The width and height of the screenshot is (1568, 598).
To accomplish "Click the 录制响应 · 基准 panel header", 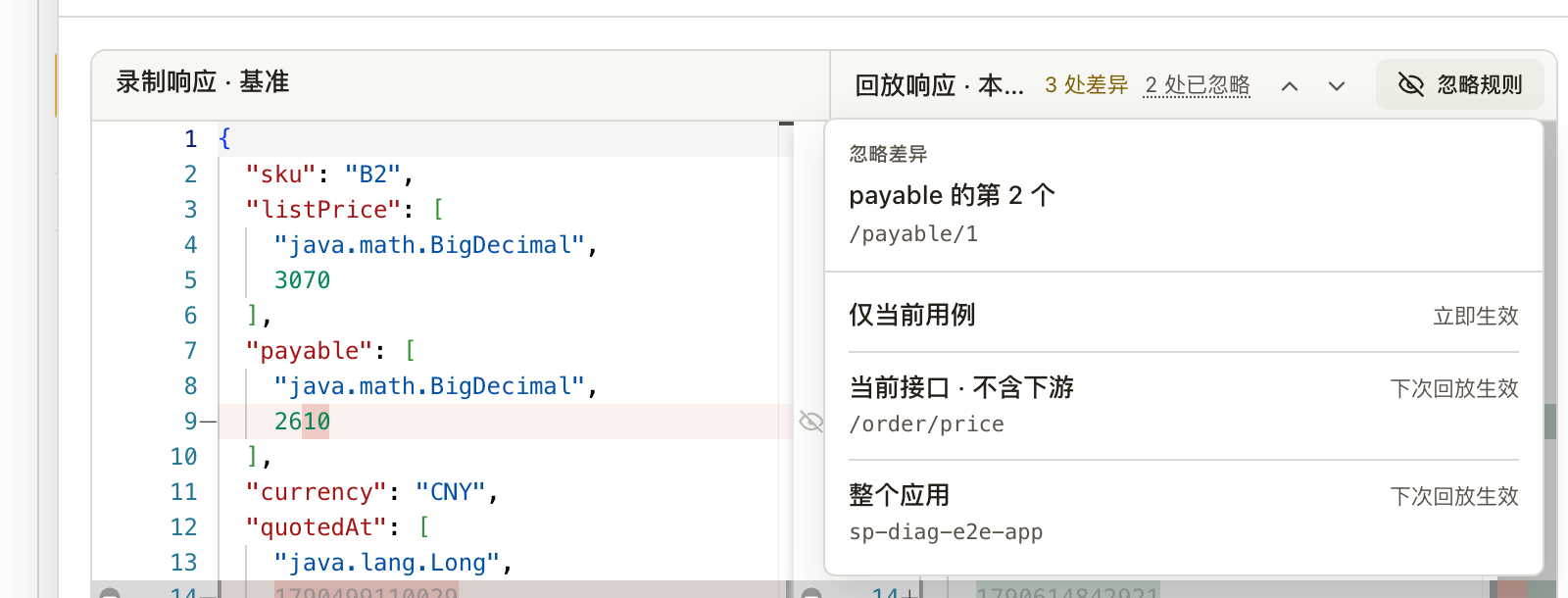I will pos(203,82).
